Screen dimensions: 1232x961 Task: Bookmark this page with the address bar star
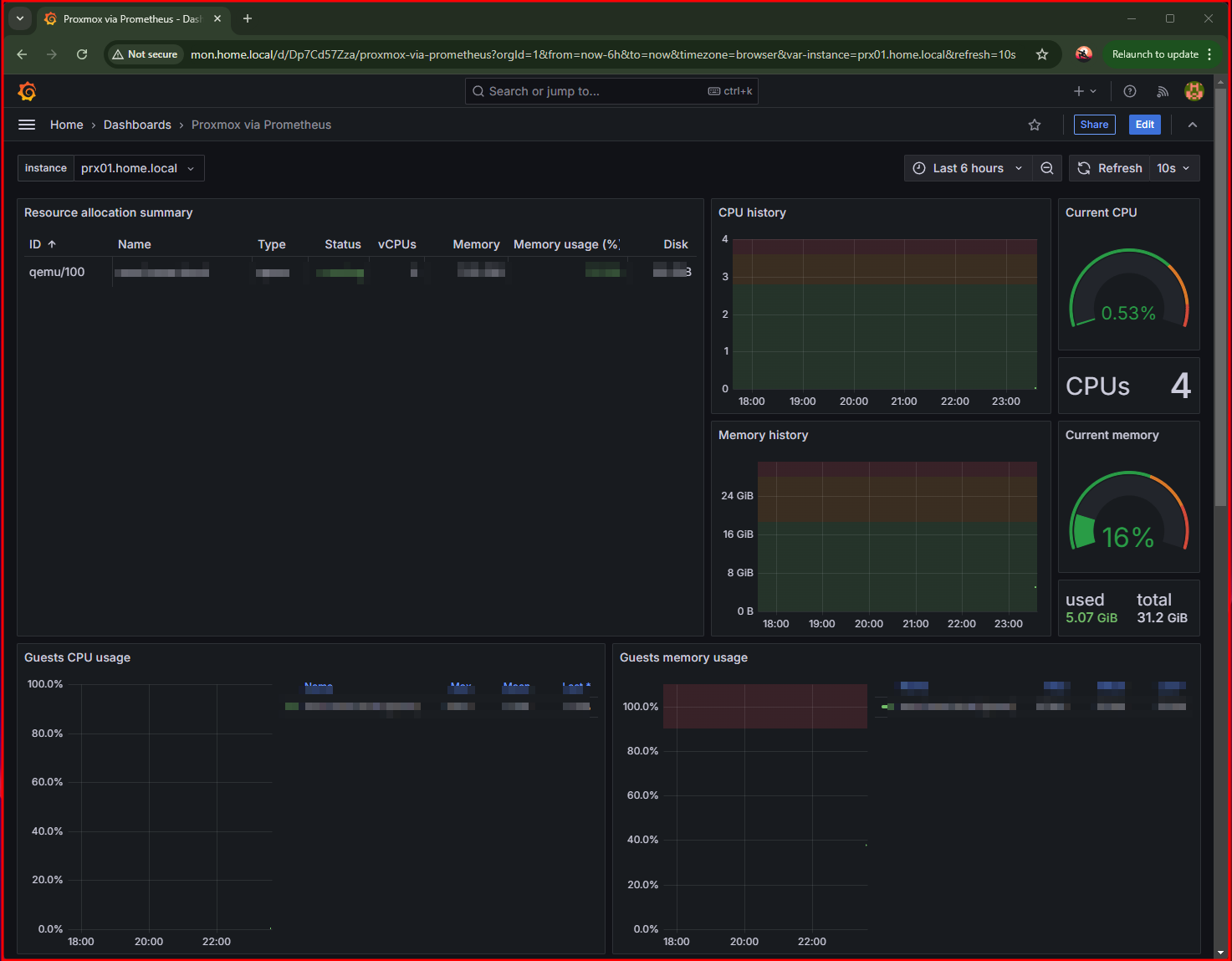point(1042,54)
